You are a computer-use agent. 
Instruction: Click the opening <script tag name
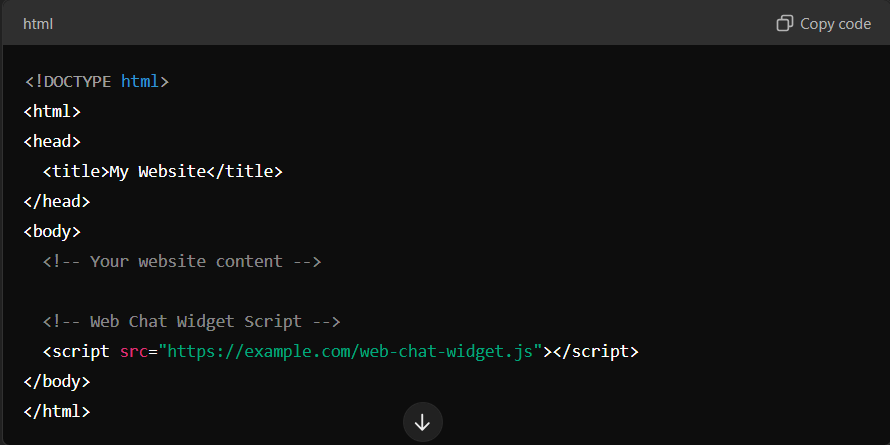76,351
